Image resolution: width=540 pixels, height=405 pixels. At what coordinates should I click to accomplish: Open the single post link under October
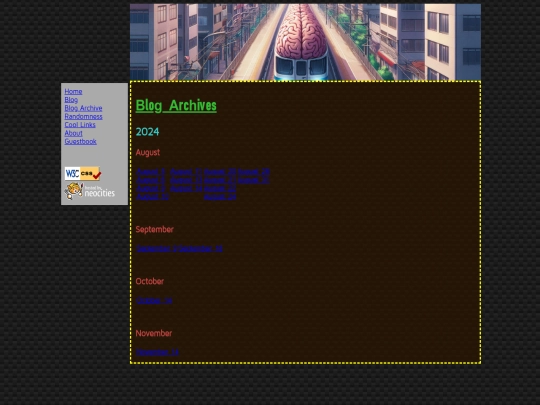[154, 300]
